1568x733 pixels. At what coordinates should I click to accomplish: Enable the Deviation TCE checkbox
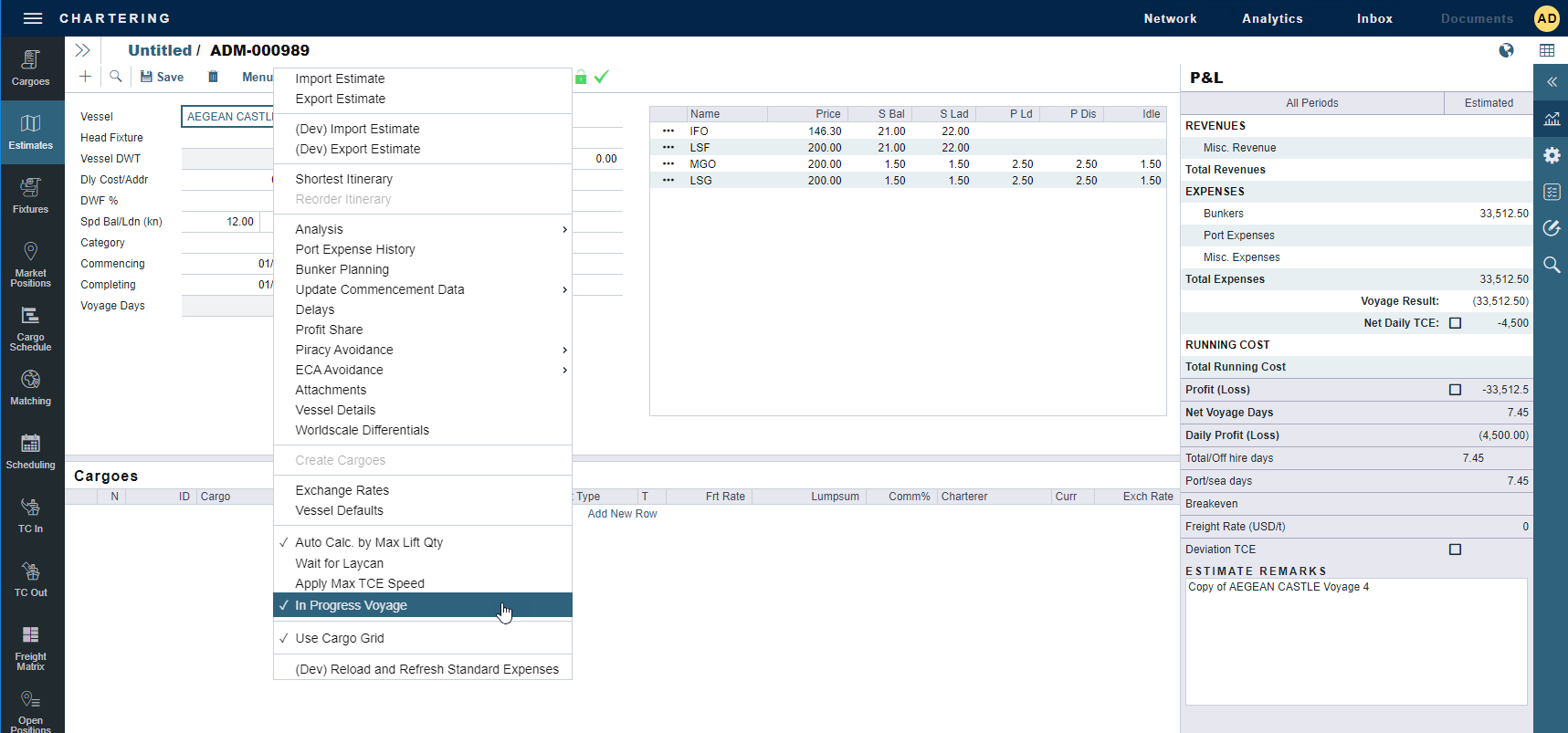click(x=1456, y=550)
